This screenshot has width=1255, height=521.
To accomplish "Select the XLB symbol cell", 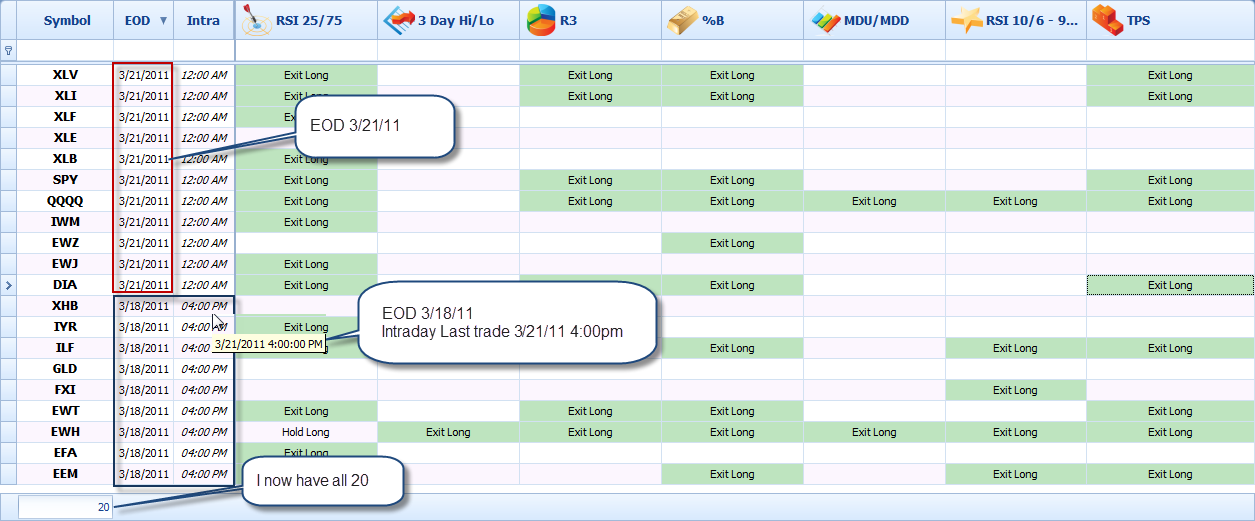I will (65, 159).
